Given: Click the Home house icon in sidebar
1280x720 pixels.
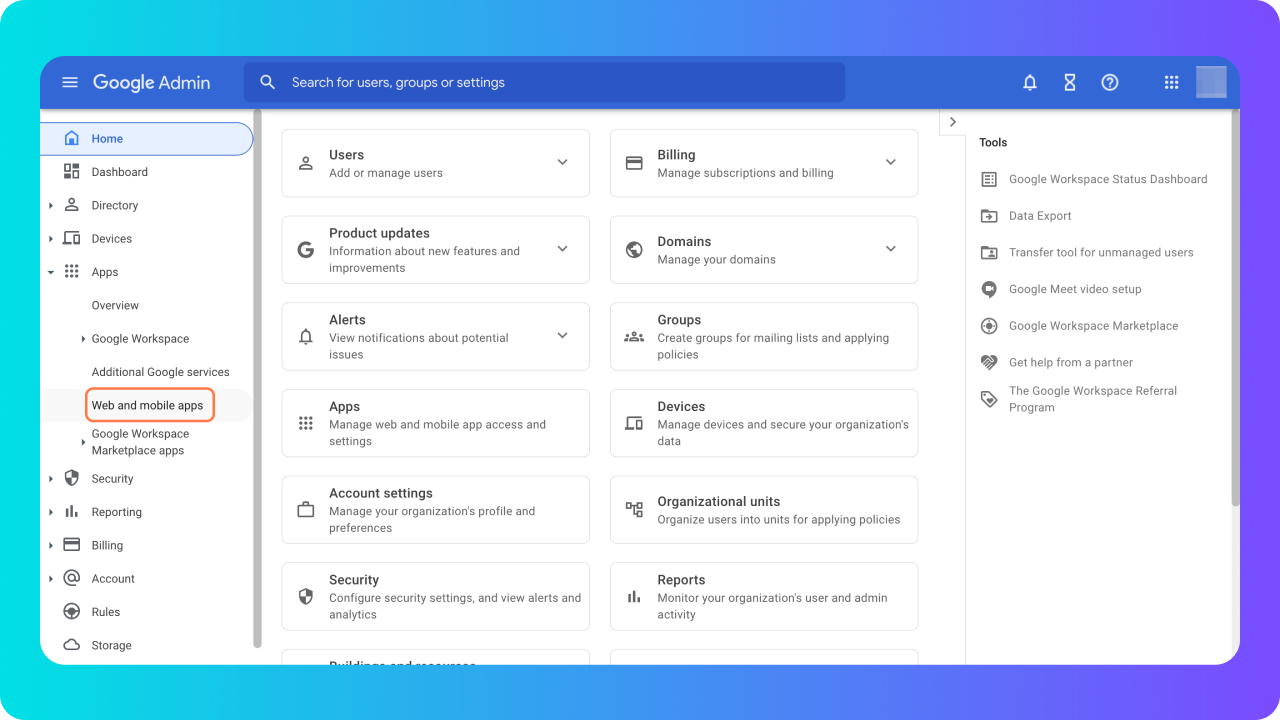Looking at the screenshot, I should click(x=71, y=139).
